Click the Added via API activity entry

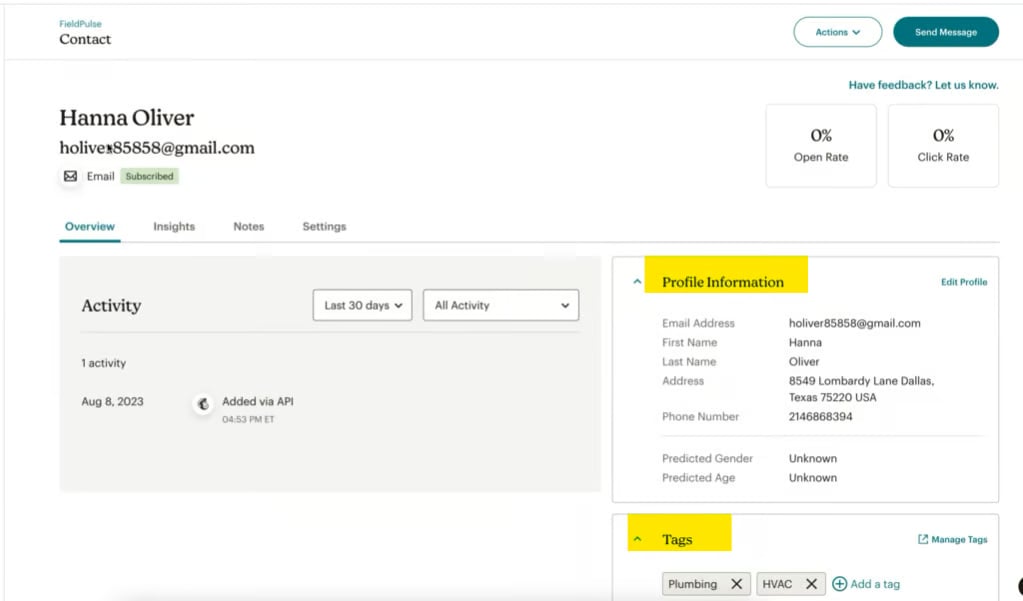point(258,401)
